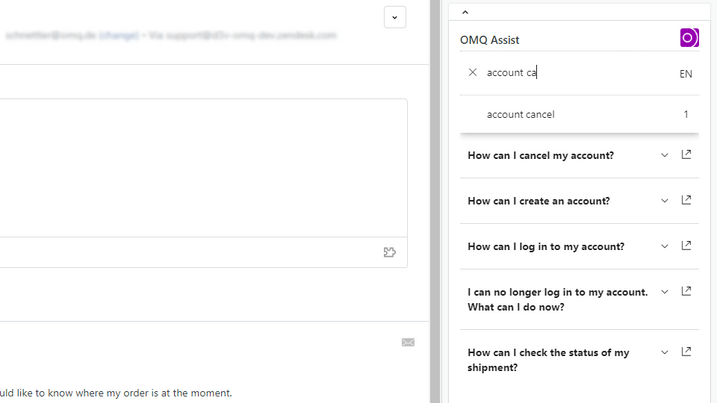Click the blurred '(change)' requester link

pyautogui.click(x=119, y=35)
